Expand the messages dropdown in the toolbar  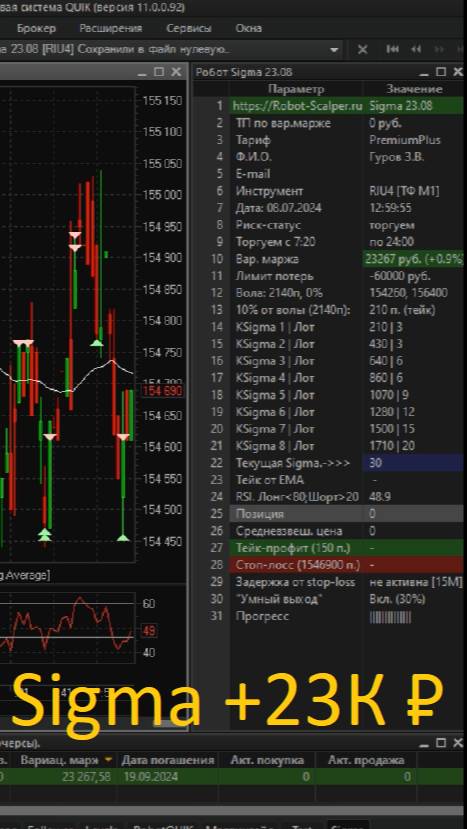(334, 50)
